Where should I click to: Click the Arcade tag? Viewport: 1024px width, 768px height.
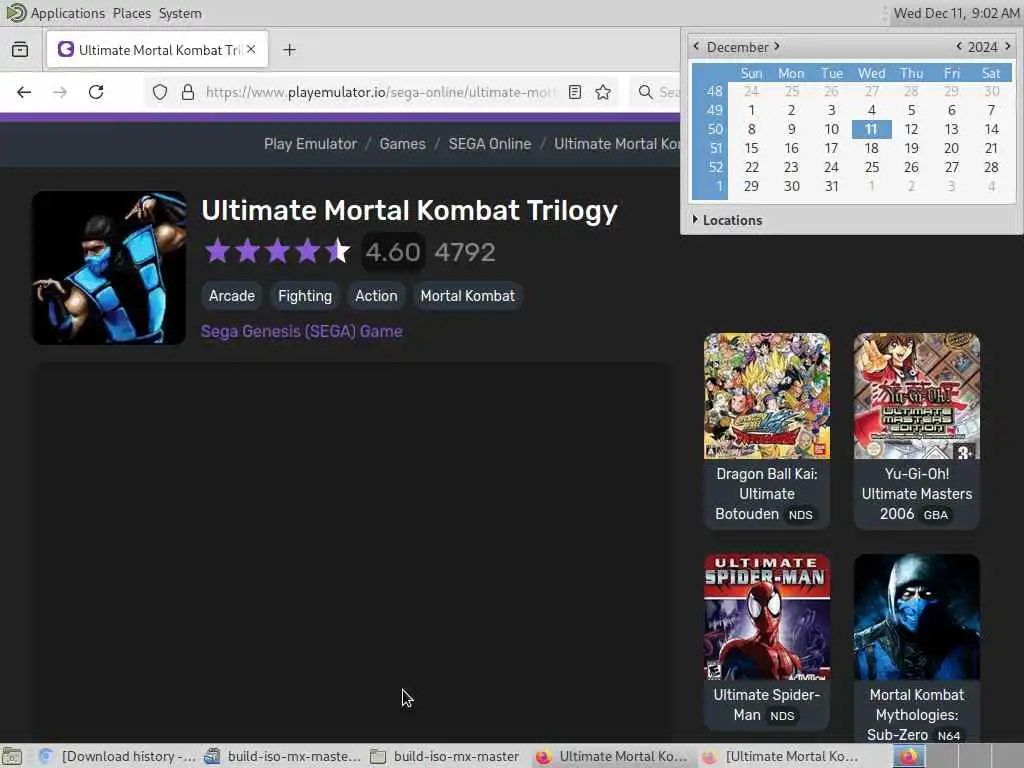tap(232, 296)
